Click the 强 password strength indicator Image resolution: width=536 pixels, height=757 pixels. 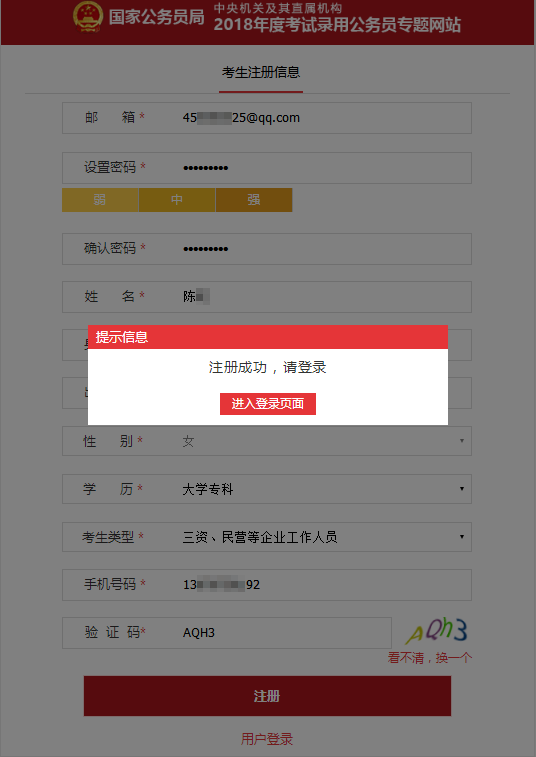pyautogui.click(x=254, y=200)
